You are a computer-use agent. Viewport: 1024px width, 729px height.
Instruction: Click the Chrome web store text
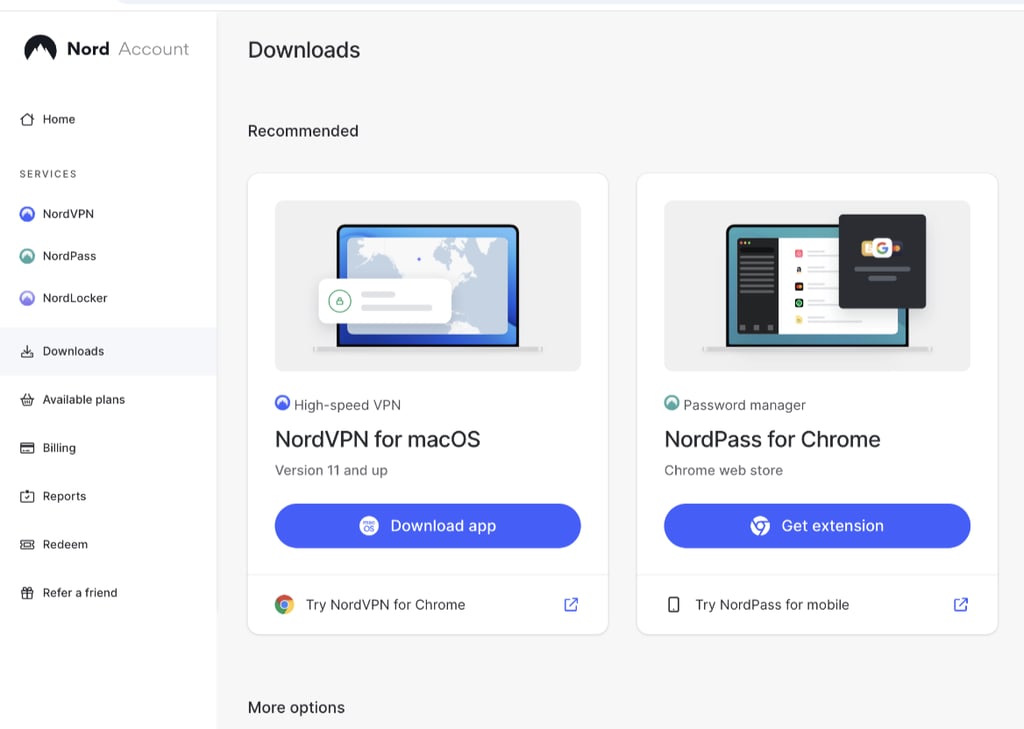[x=723, y=470]
